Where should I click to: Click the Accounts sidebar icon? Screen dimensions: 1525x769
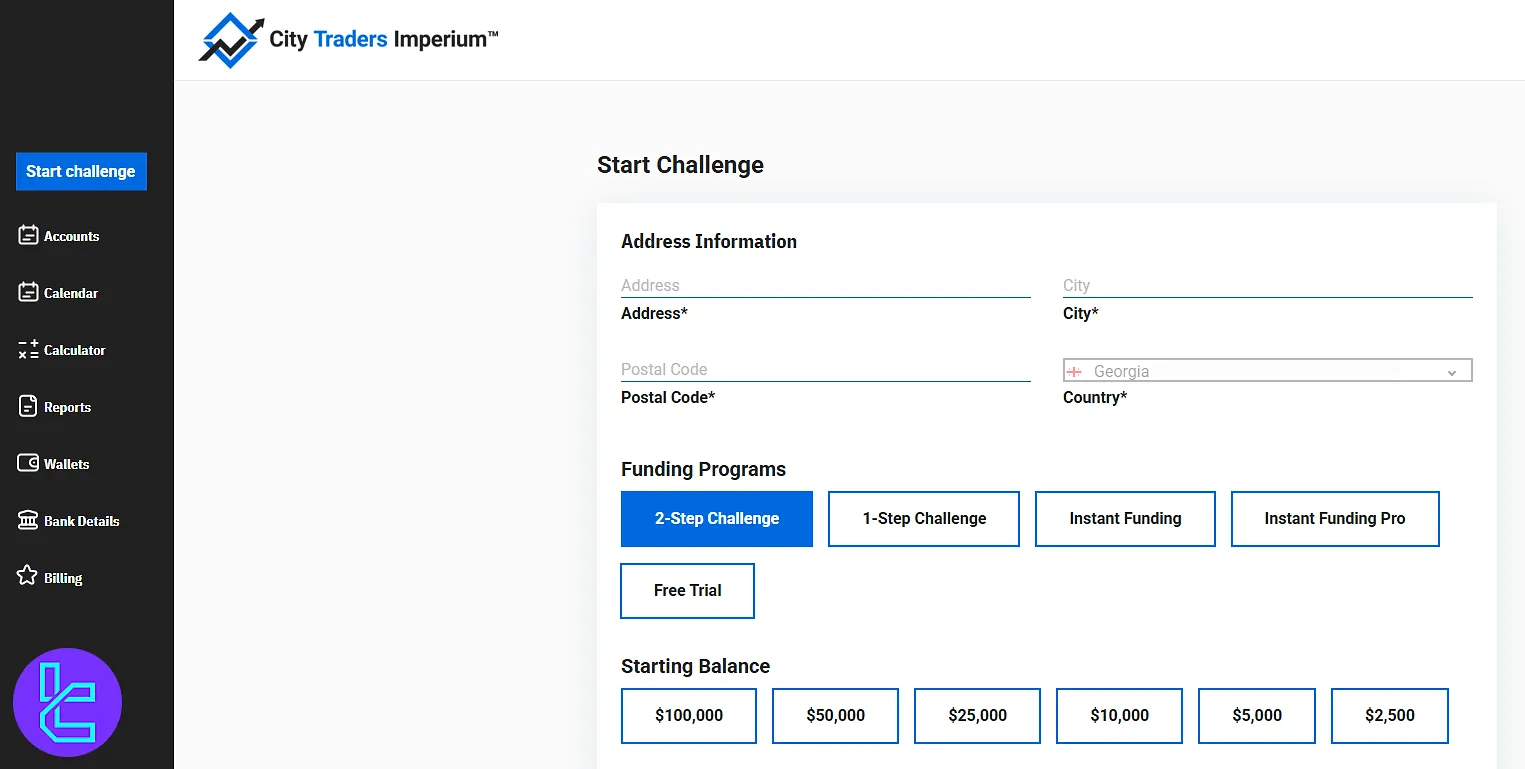pyautogui.click(x=28, y=236)
